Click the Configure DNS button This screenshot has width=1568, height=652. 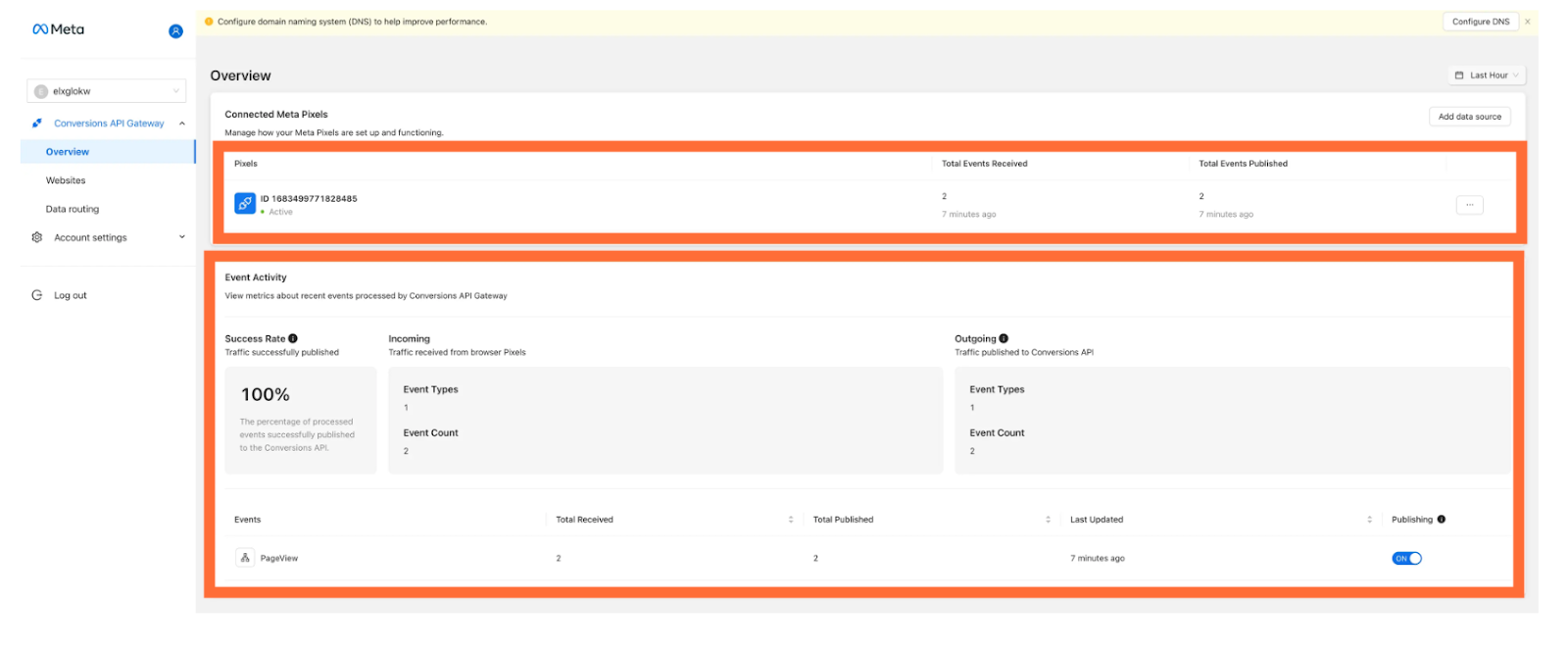[x=1480, y=22]
